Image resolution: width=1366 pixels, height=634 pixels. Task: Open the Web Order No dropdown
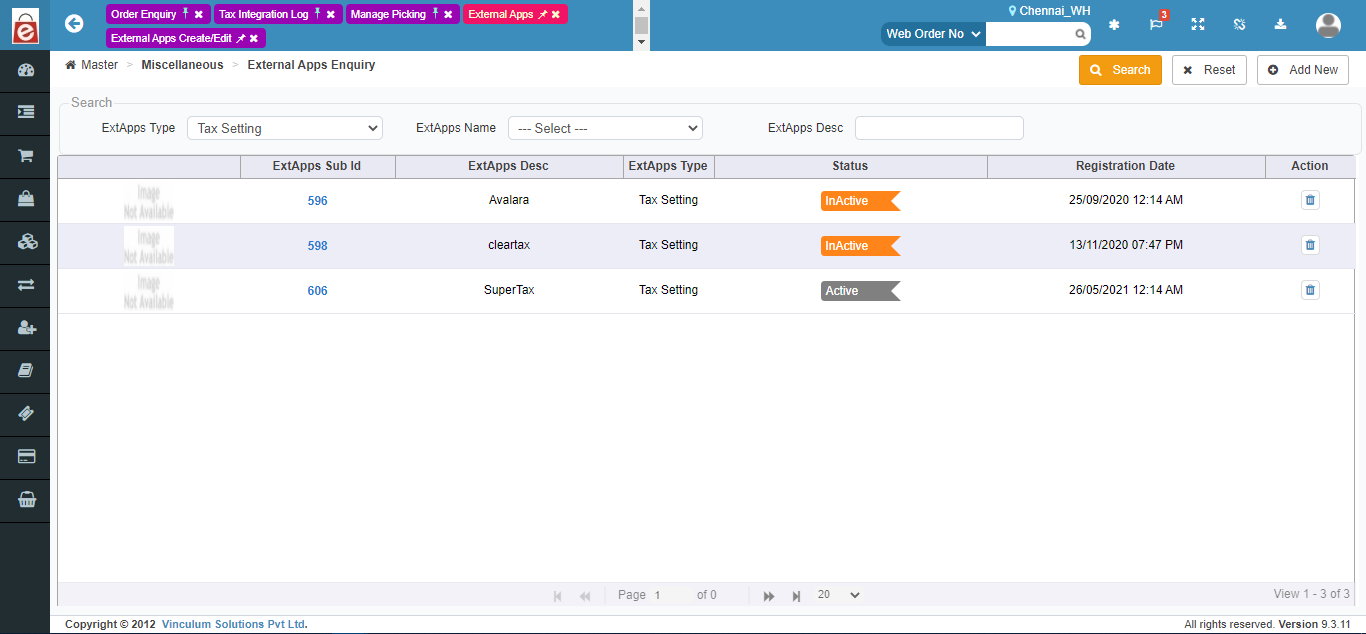933,34
